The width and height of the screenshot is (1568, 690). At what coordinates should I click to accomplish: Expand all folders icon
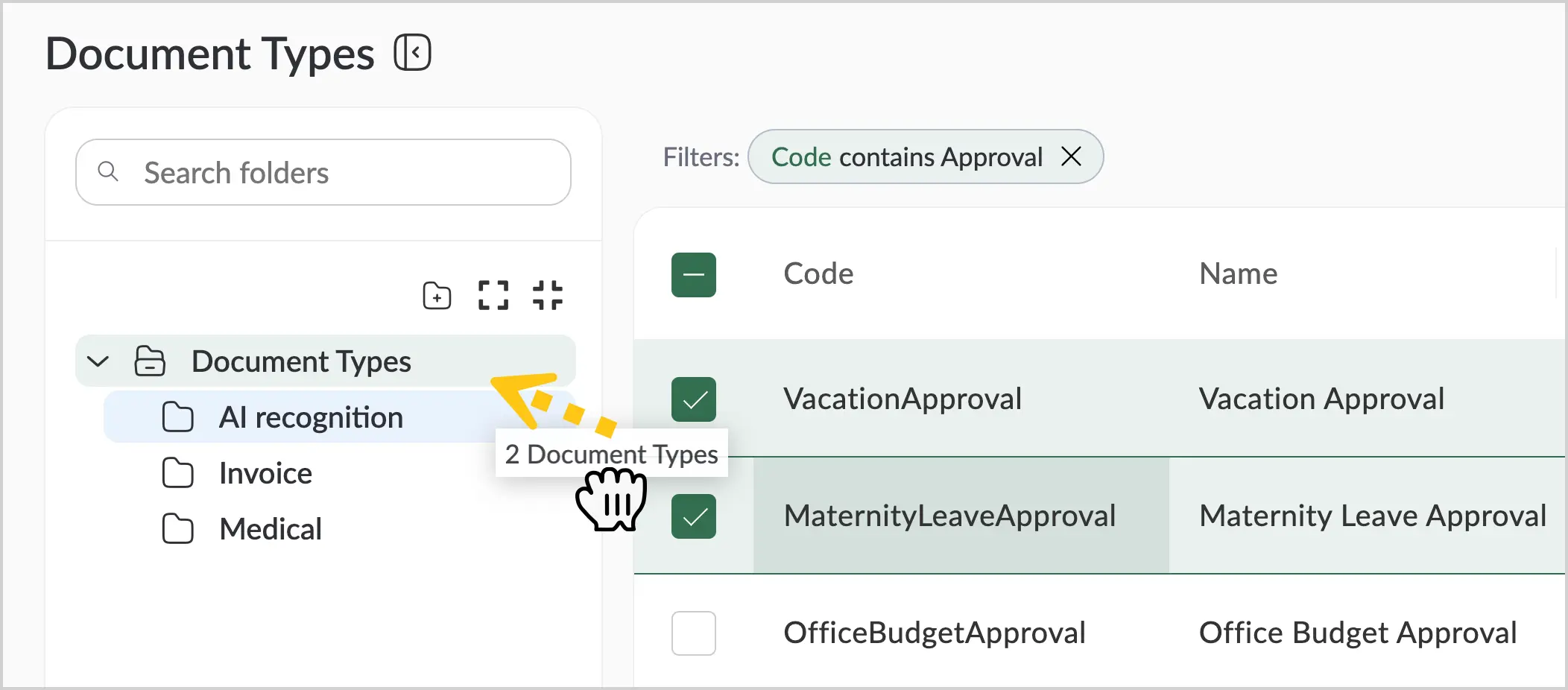point(493,295)
